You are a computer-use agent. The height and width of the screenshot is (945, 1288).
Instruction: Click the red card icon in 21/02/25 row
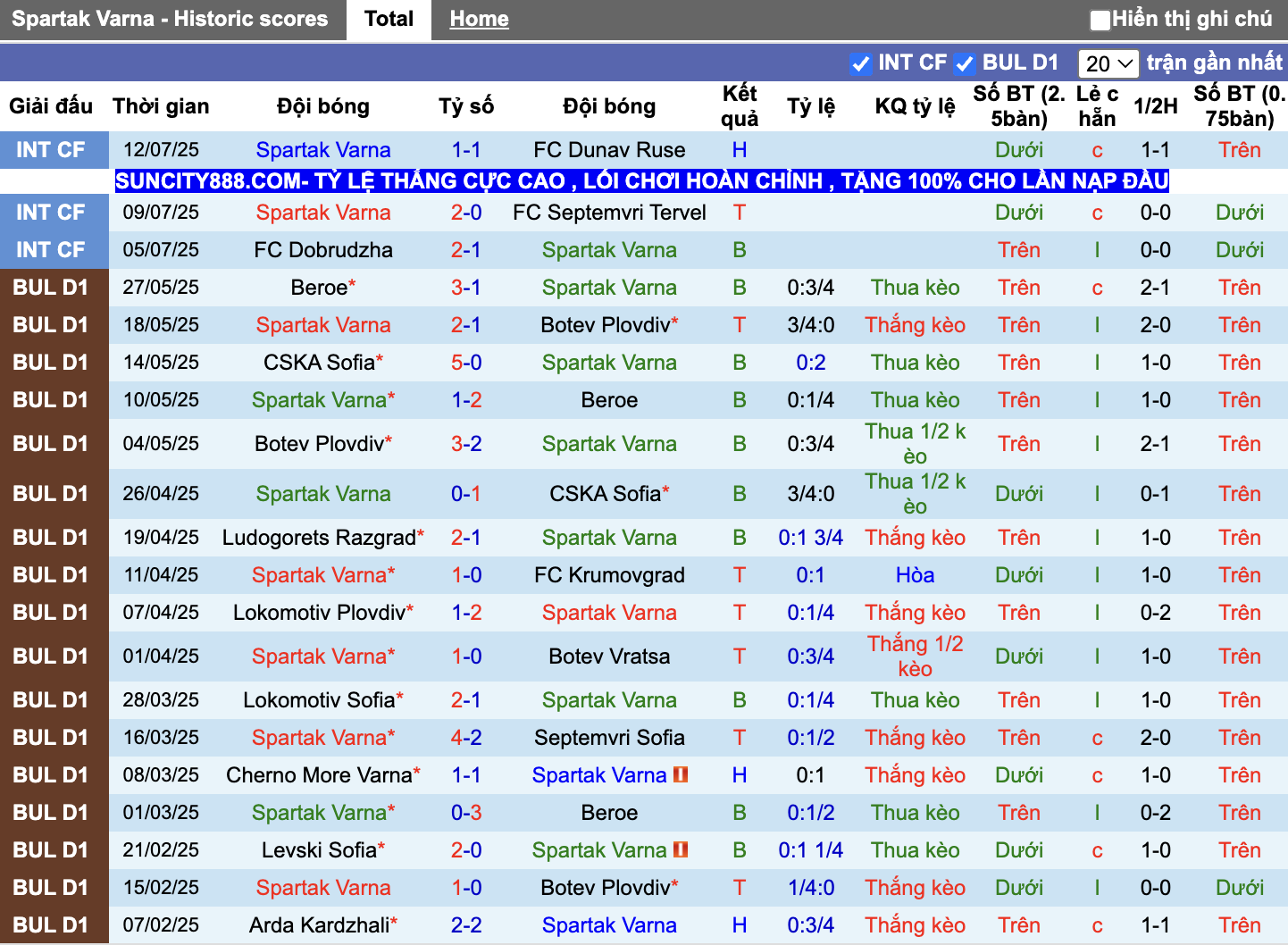click(x=681, y=849)
